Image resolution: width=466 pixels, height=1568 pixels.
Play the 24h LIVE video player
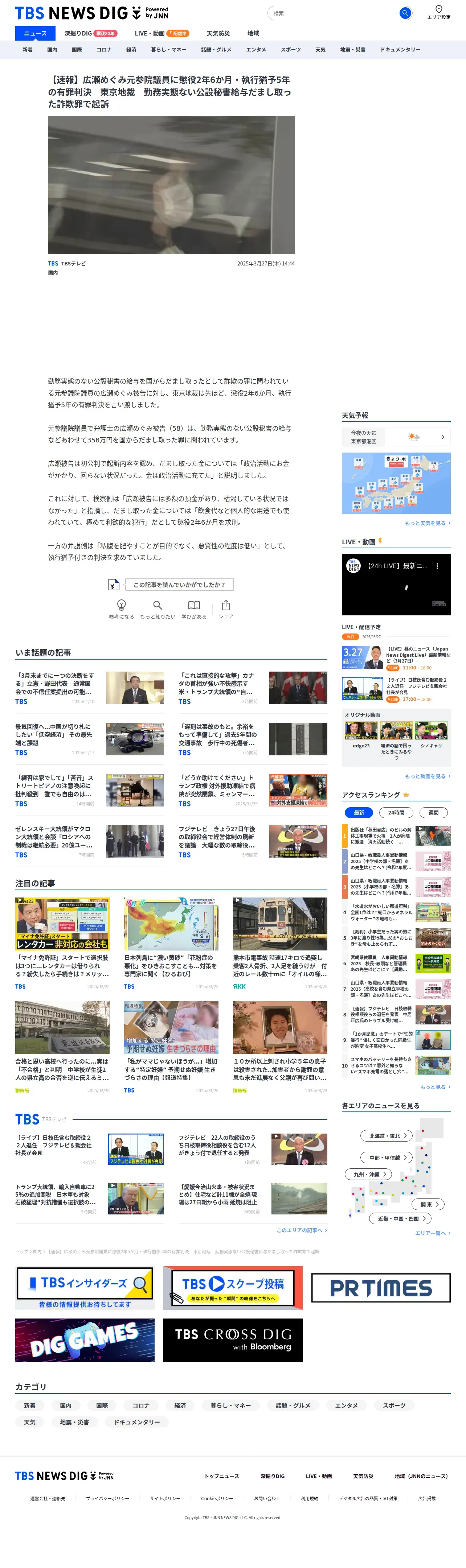coord(396,584)
